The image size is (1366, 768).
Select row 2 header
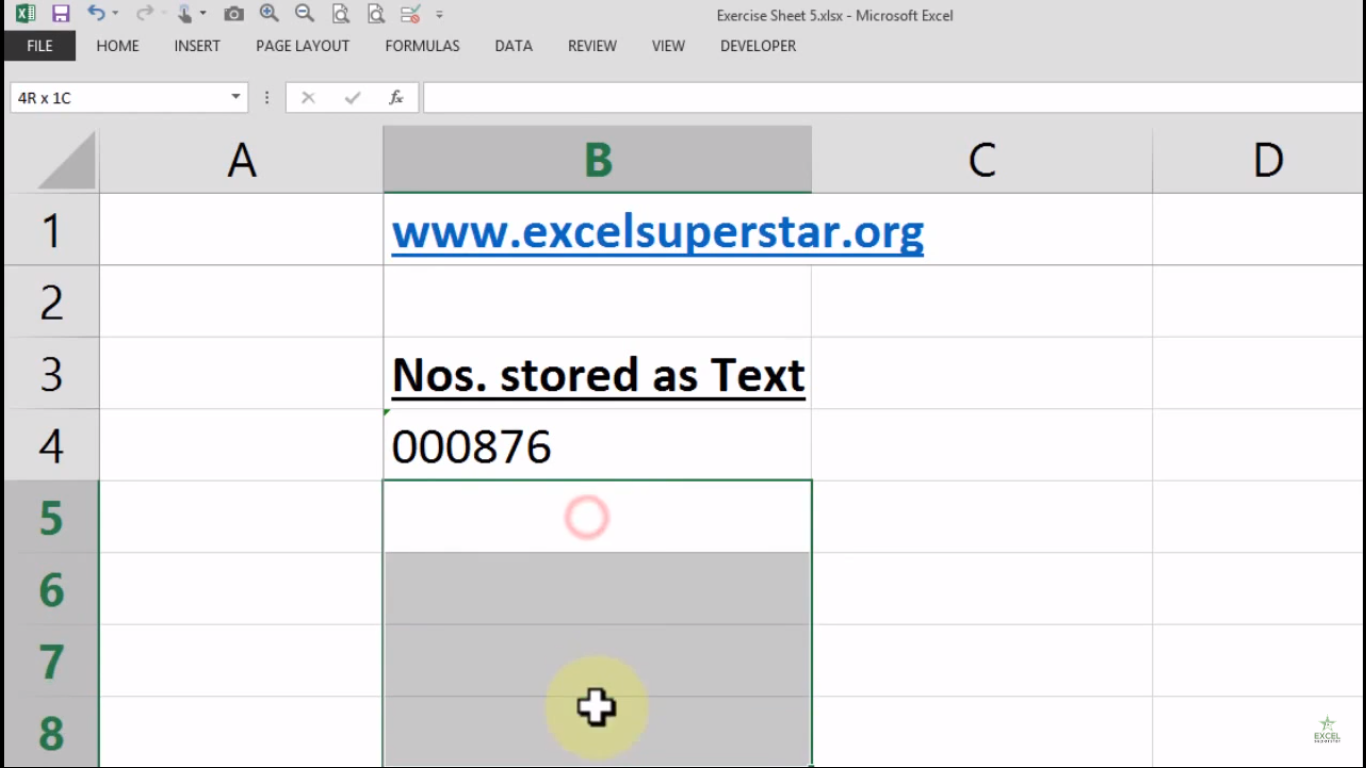51,302
